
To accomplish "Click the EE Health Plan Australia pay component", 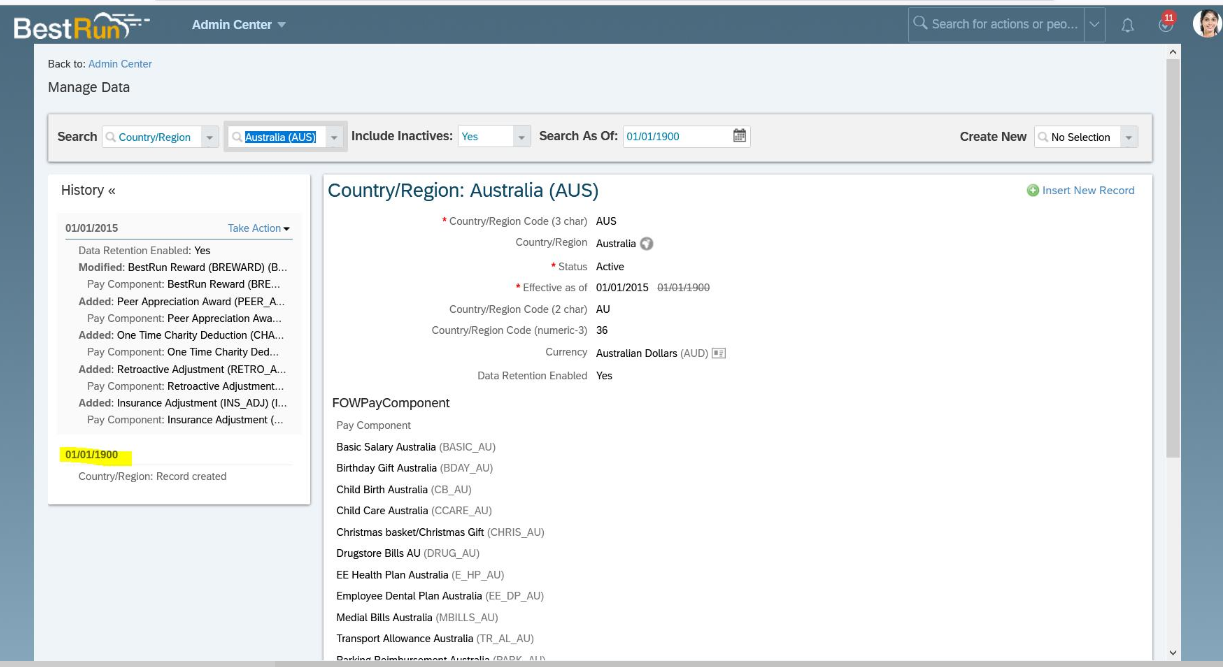I will click(420, 575).
